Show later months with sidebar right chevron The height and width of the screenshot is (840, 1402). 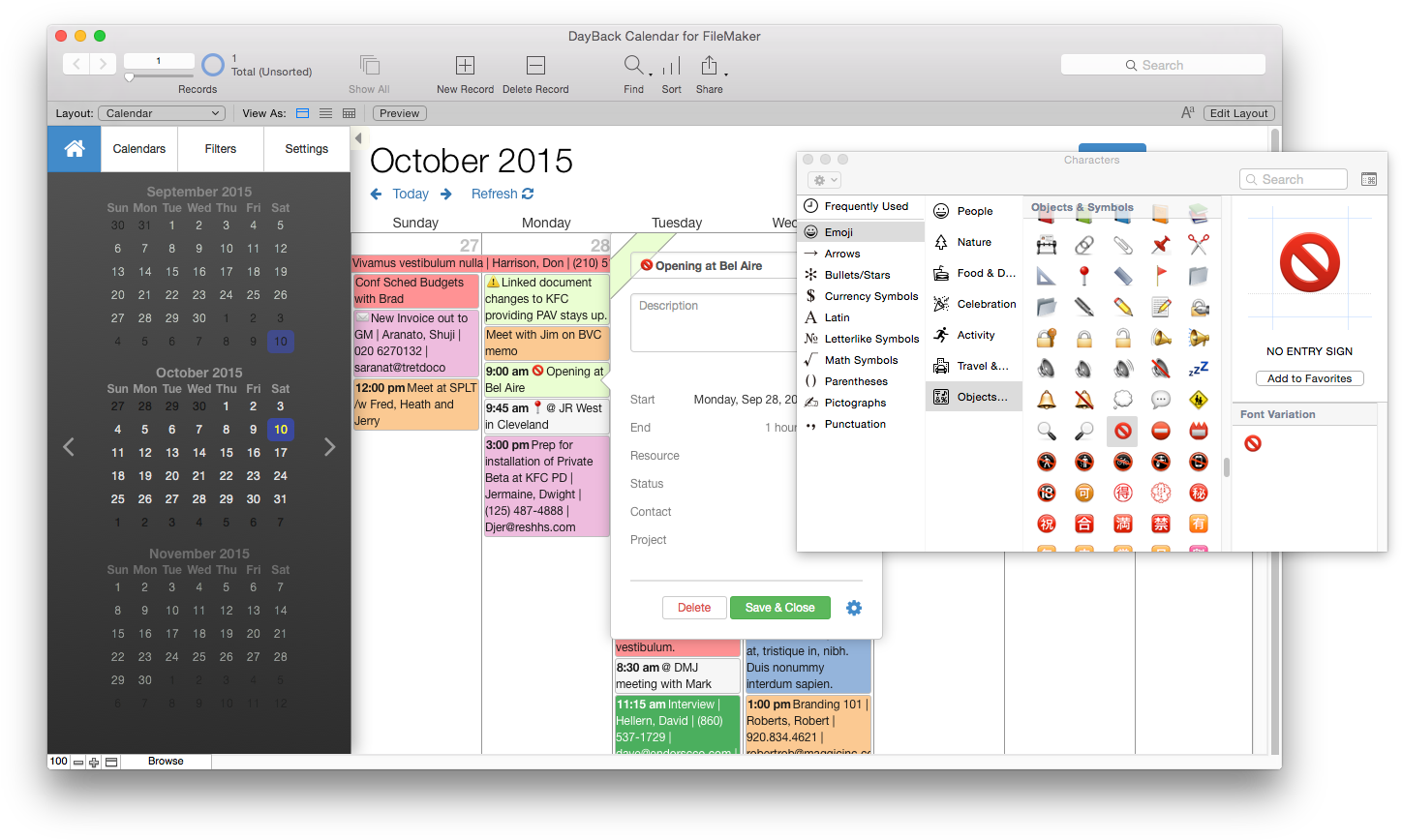pyautogui.click(x=330, y=446)
